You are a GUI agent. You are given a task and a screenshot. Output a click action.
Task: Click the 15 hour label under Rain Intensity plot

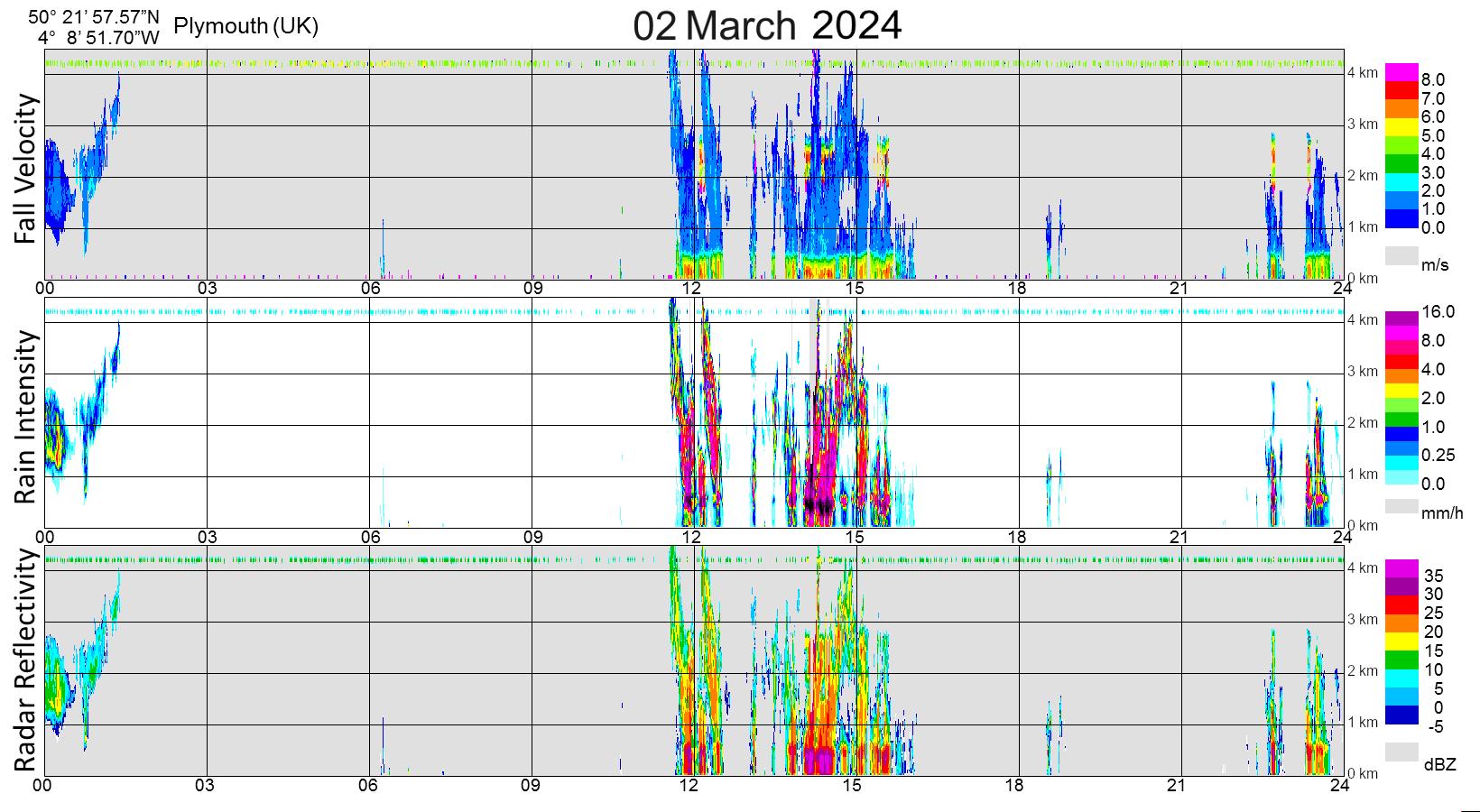856,537
